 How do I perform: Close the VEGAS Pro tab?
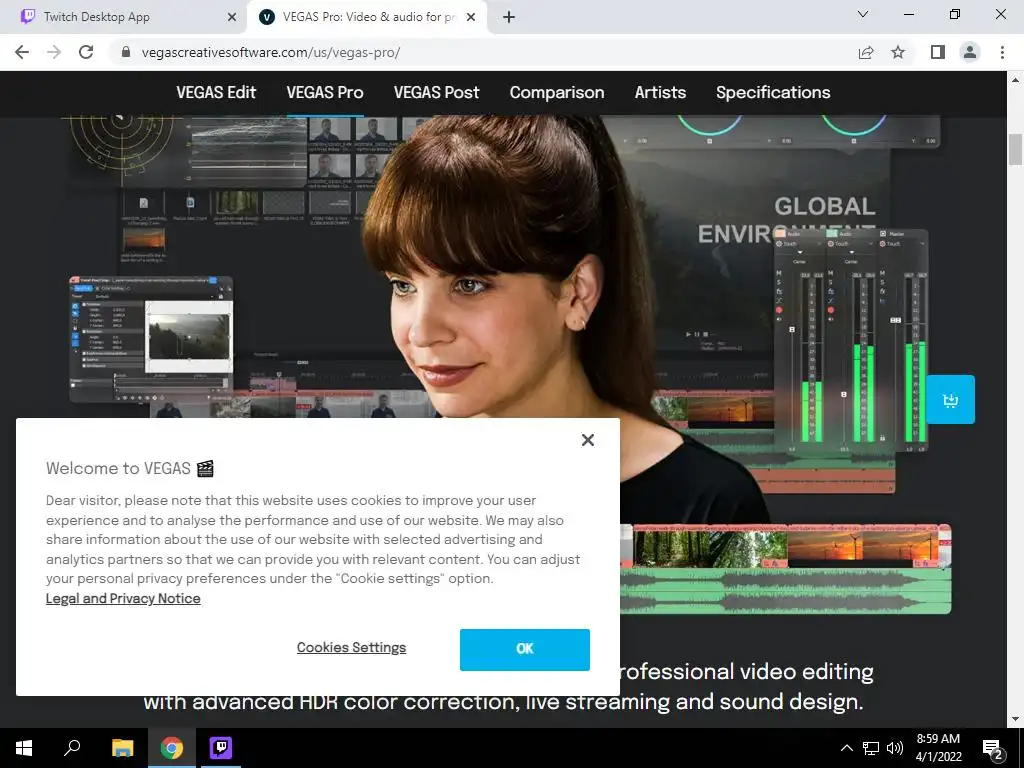(471, 17)
